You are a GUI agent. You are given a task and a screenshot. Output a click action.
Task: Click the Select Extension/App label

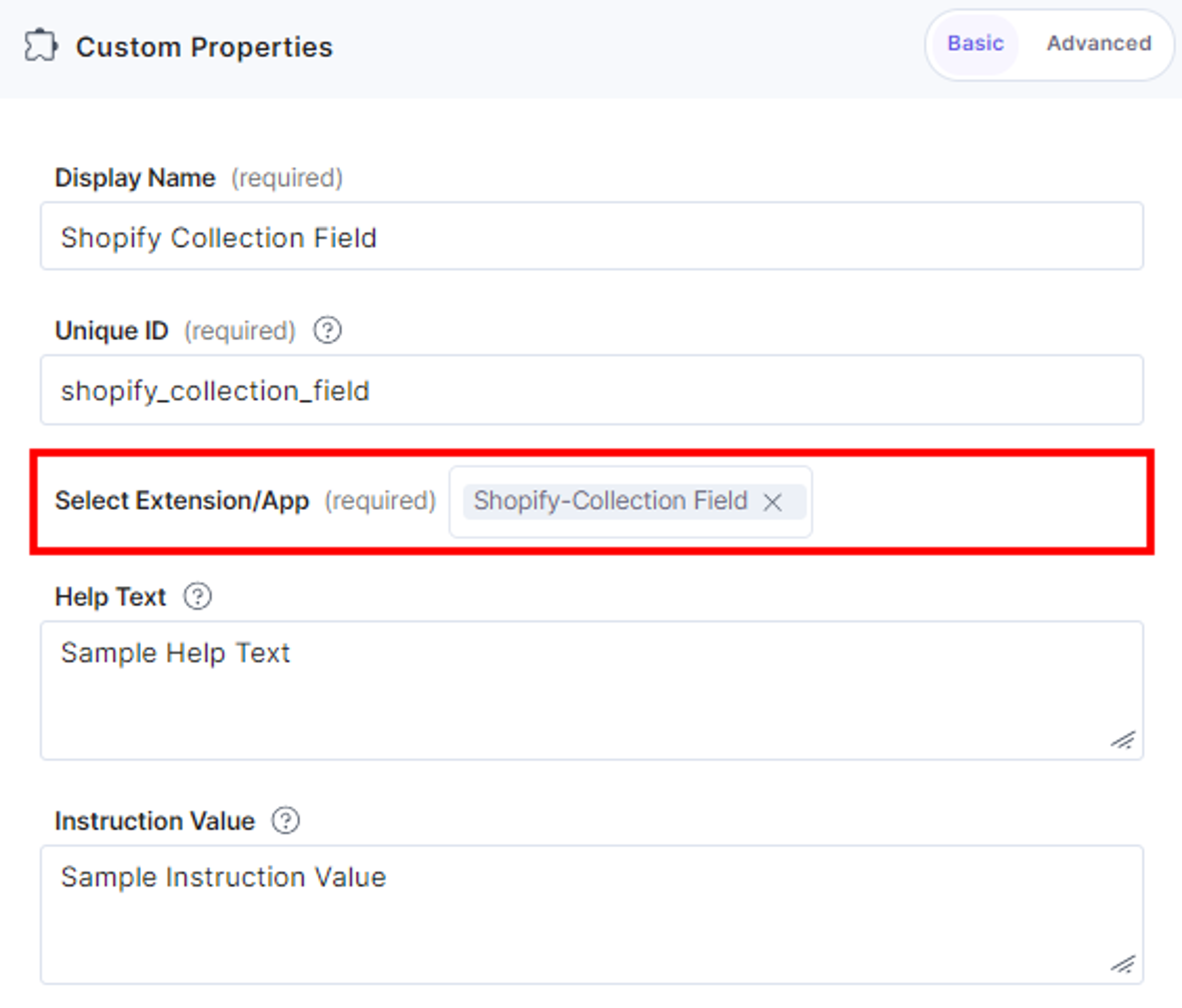coord(182,501)
